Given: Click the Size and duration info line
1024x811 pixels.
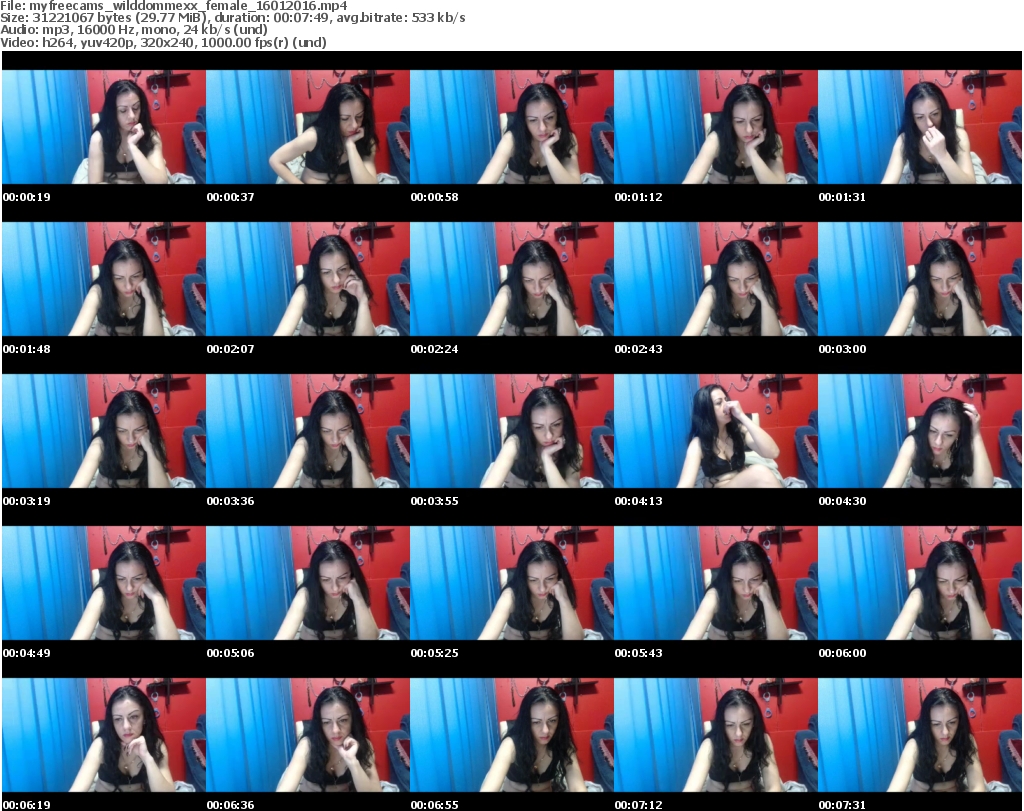Looking at the screenshot, I should (232, 18).
